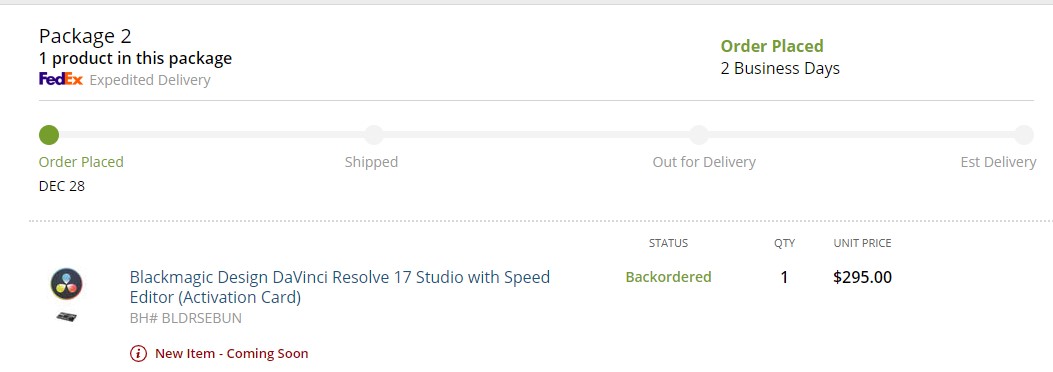The height and width of the screenshot is (372, 1053).
Task: Click the $295.00 unit price
Action: click(862, 277)
